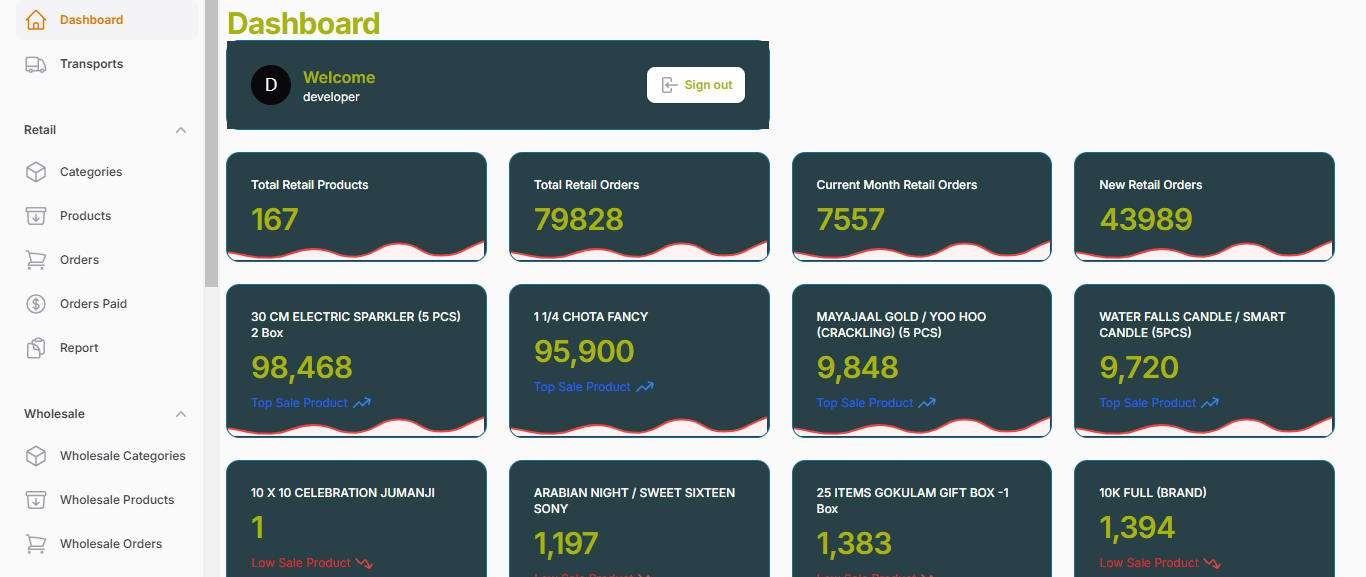Screen dimensions: 1366x577
Task: Click the Wholesale Categories cube icon
Action: coord(36,456)
